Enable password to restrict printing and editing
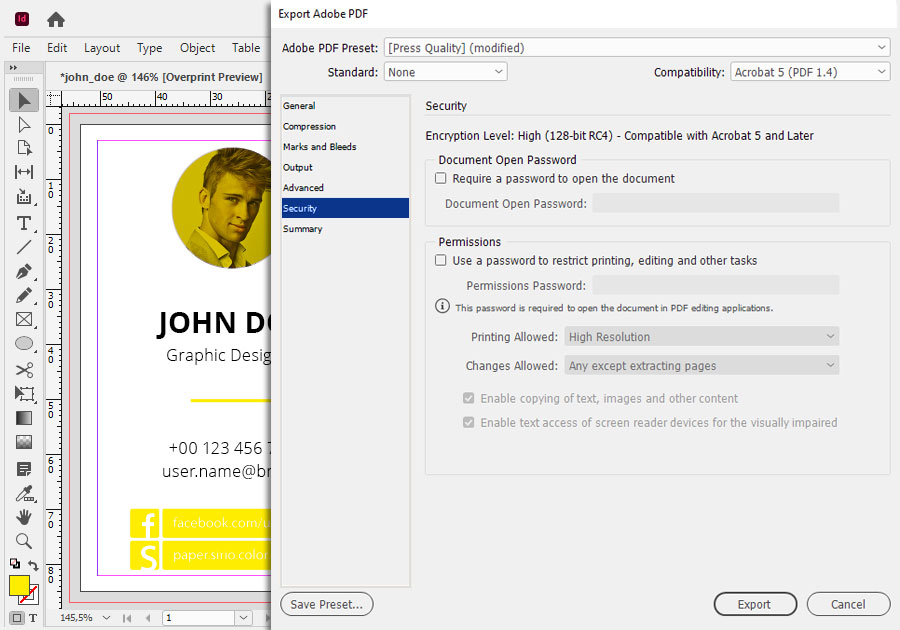 [440, 260]
